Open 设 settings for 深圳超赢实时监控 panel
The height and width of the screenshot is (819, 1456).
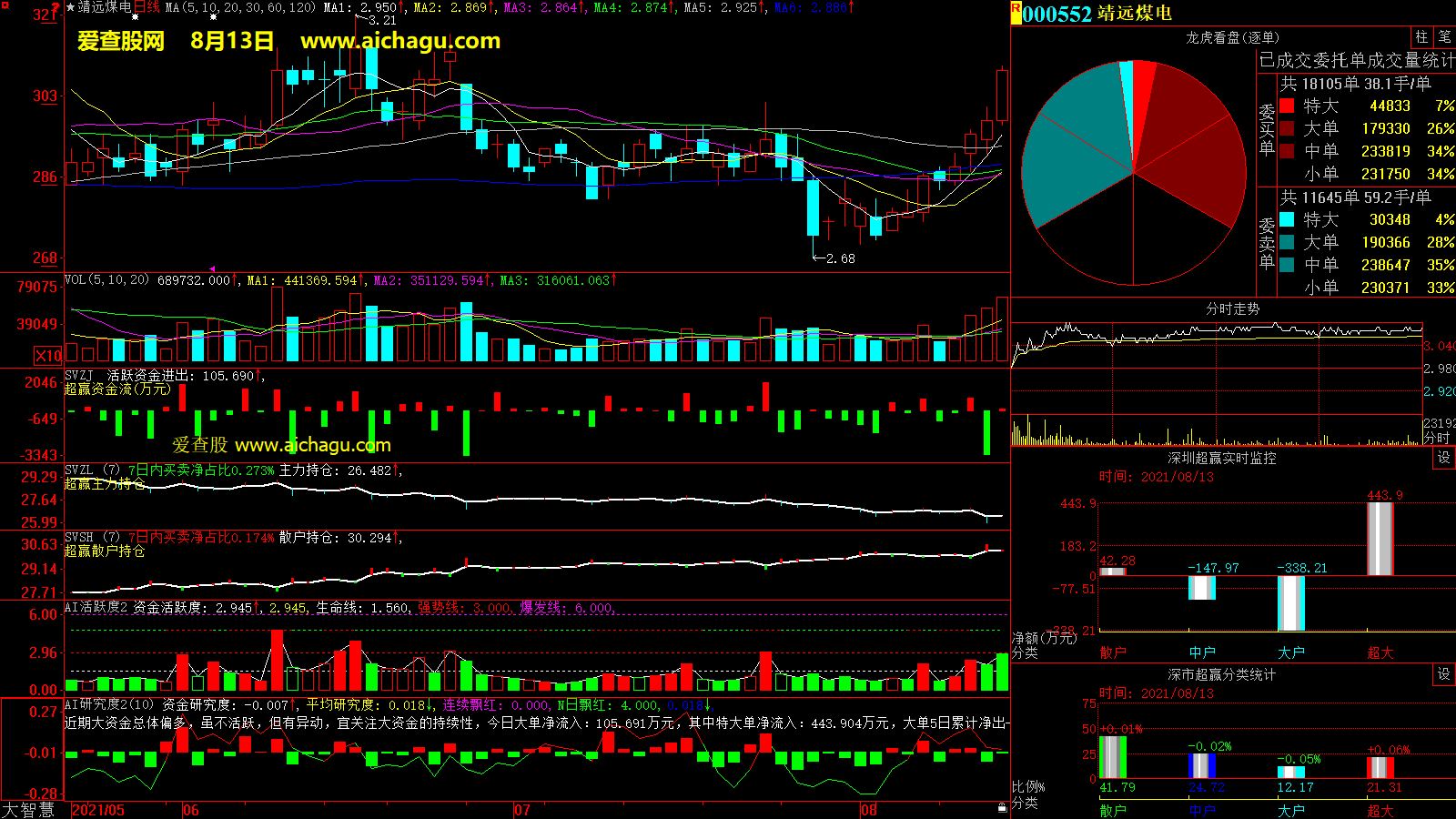[x=1444, y=458]
